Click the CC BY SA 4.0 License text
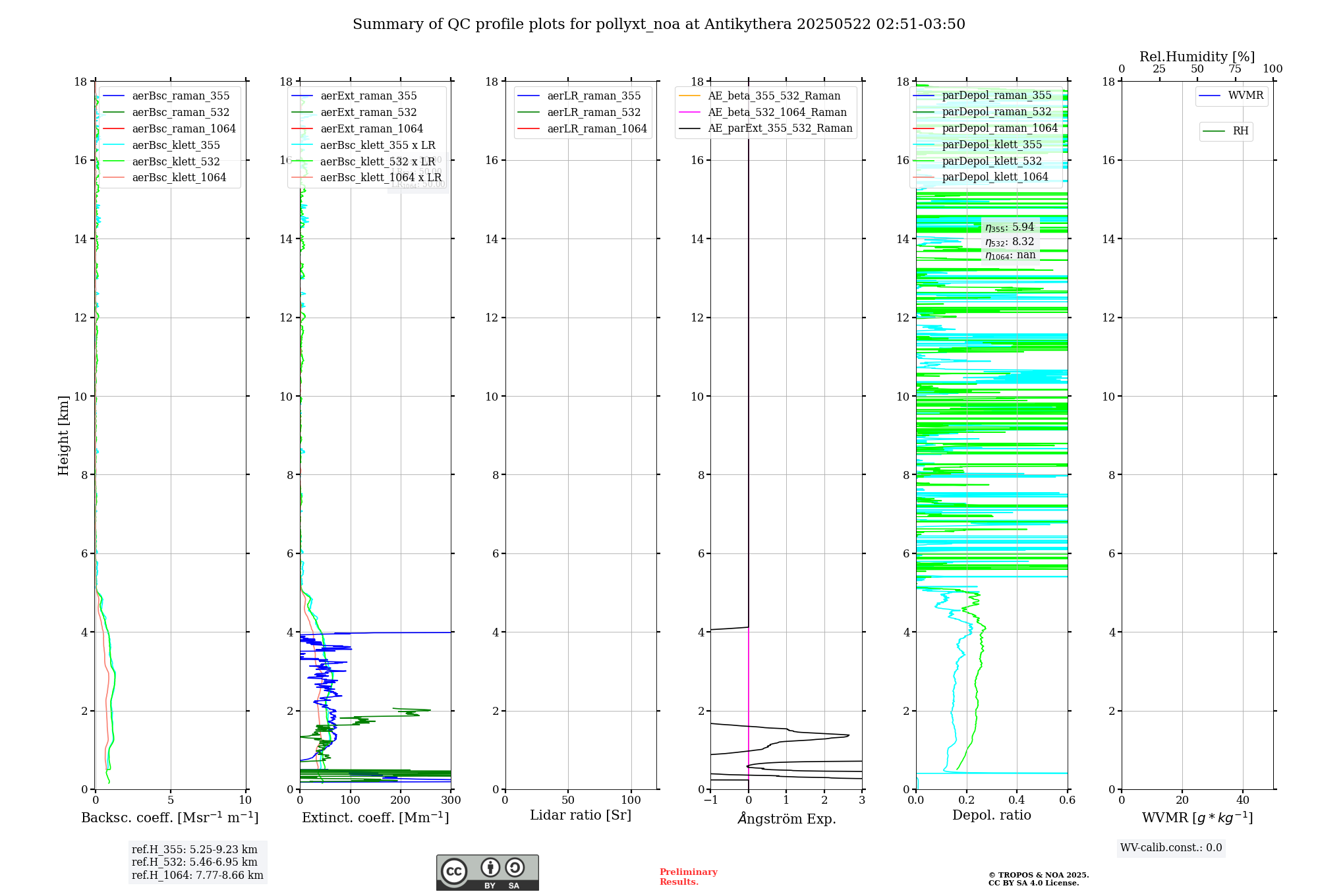The height and width of the screenshot is (896, 1318). point(1034,883)
